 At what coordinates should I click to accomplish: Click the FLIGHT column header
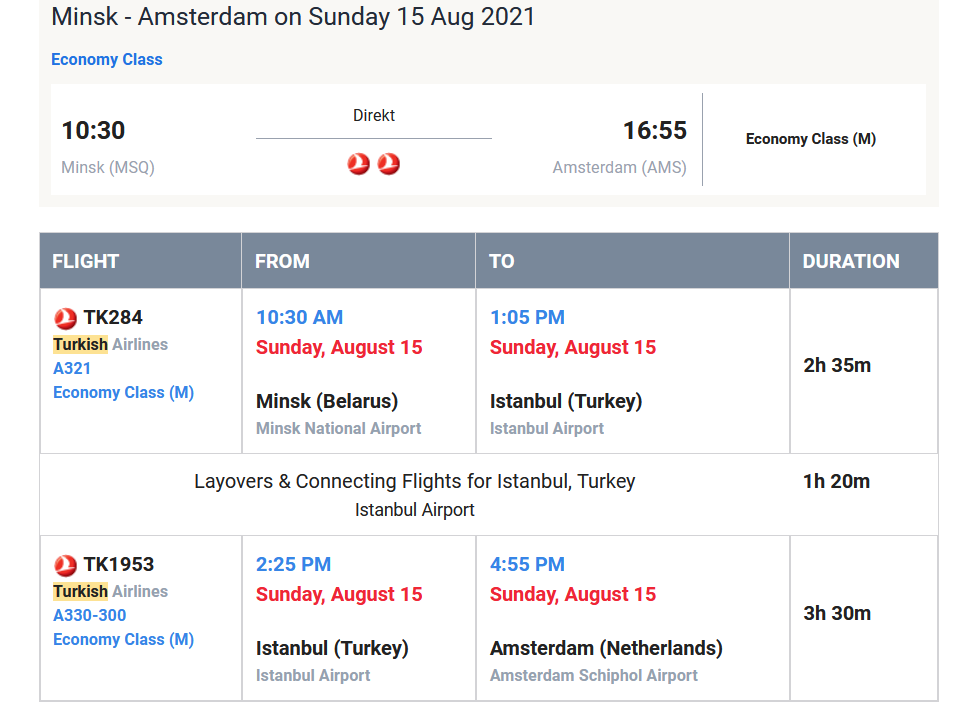tap(141, 261)
